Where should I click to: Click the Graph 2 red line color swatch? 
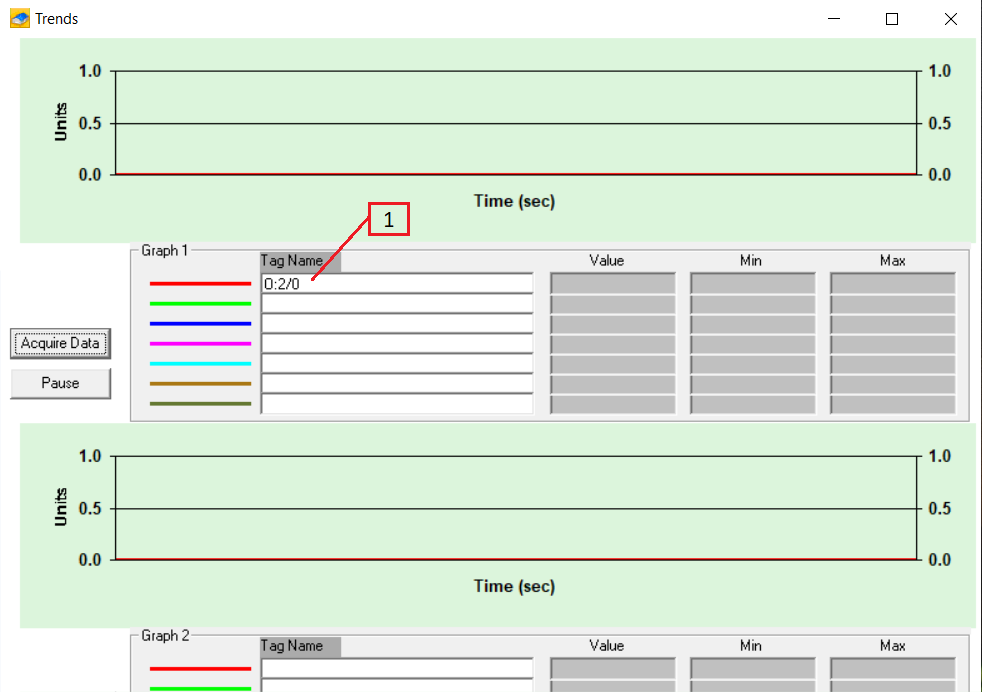tap(200, 669)
